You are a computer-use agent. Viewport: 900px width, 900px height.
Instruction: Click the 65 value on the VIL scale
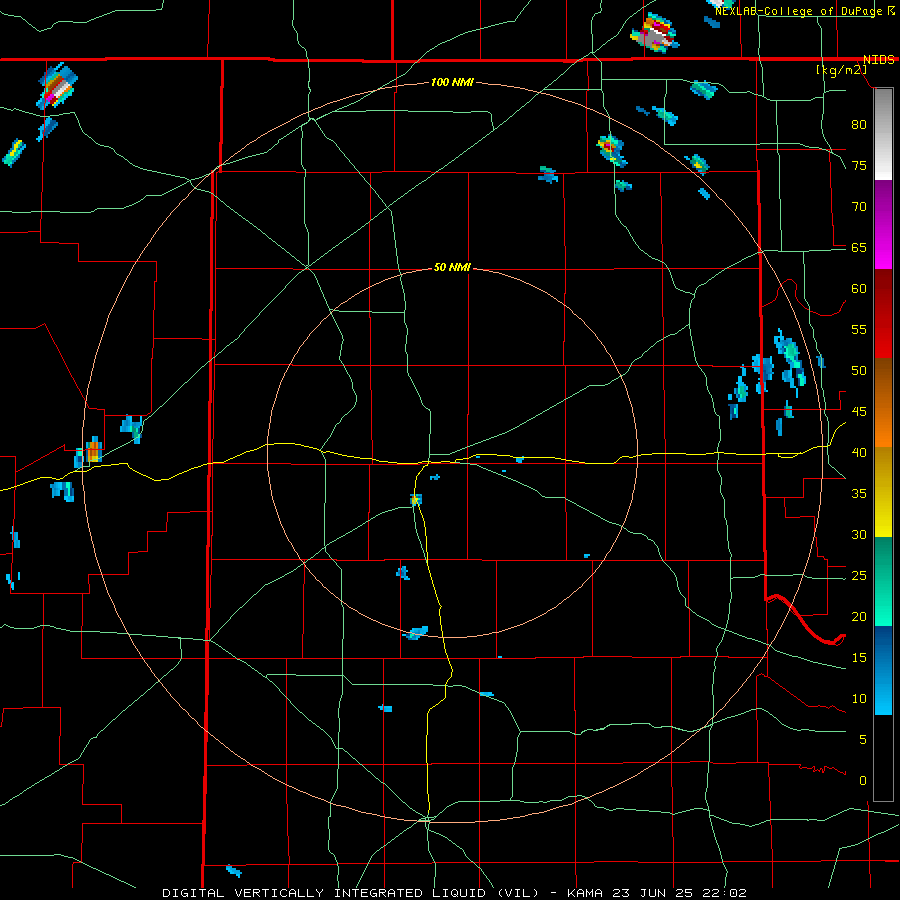[x=859, y=247]
